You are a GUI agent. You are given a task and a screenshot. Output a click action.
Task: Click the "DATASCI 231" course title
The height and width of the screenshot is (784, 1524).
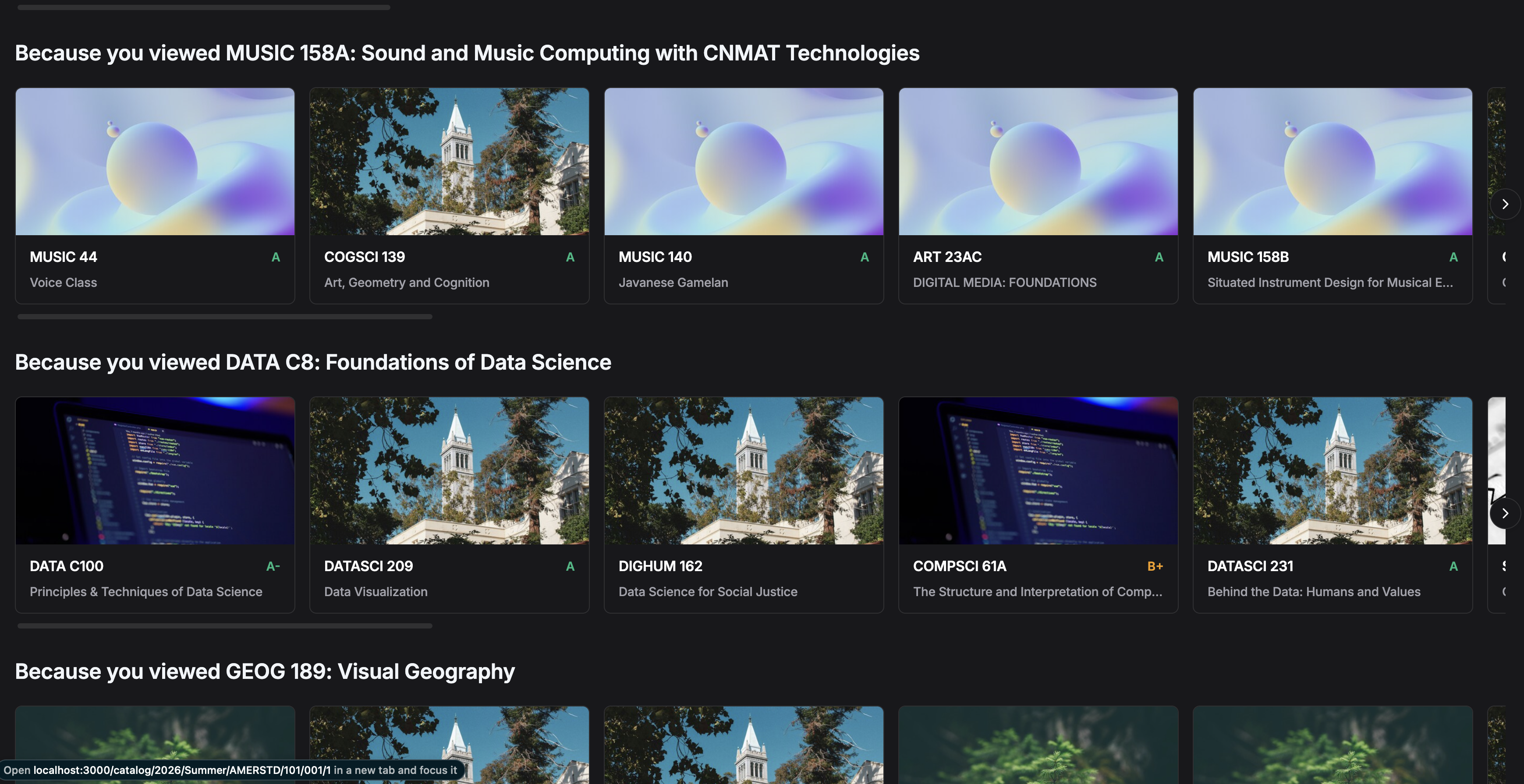pos(1251,566)
